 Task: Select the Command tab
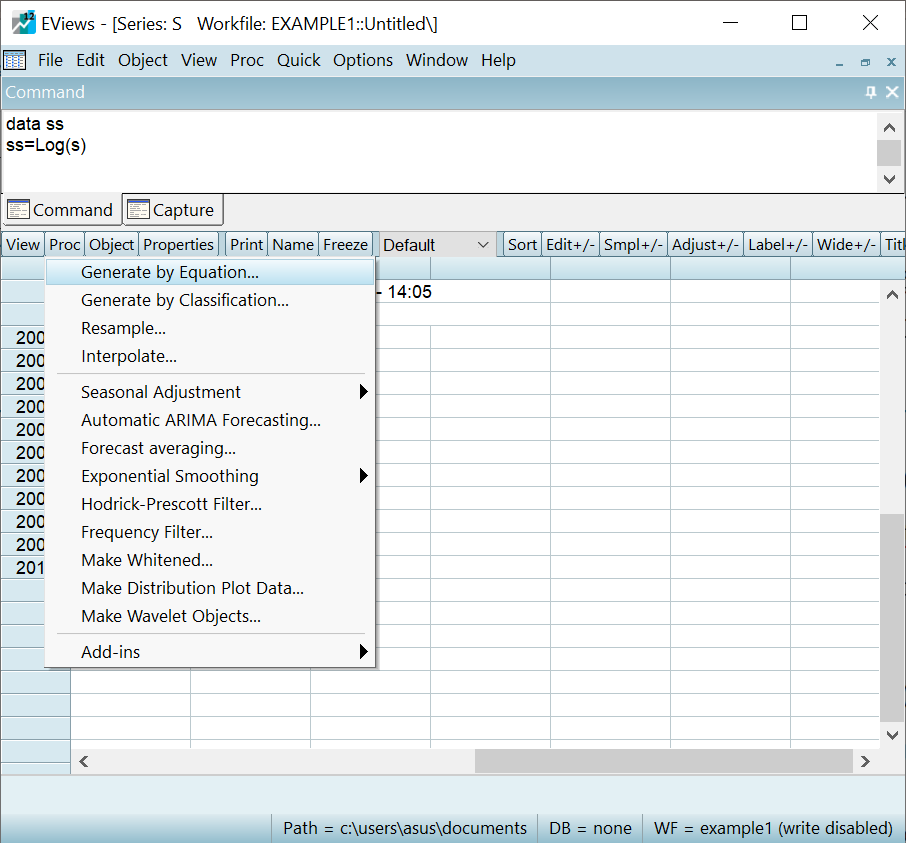61,210
